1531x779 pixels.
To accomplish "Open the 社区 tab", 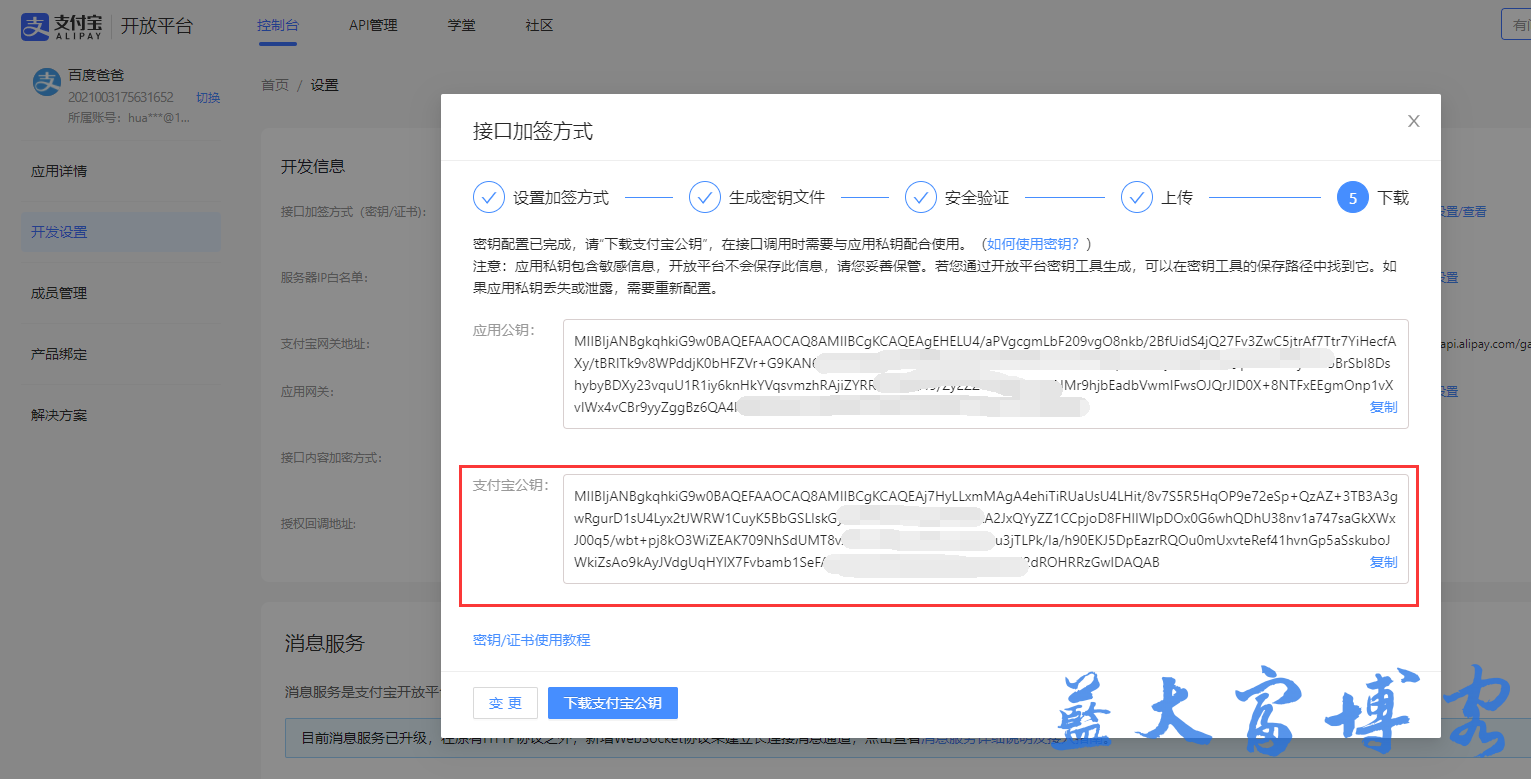I will click(x=539, y=25).
